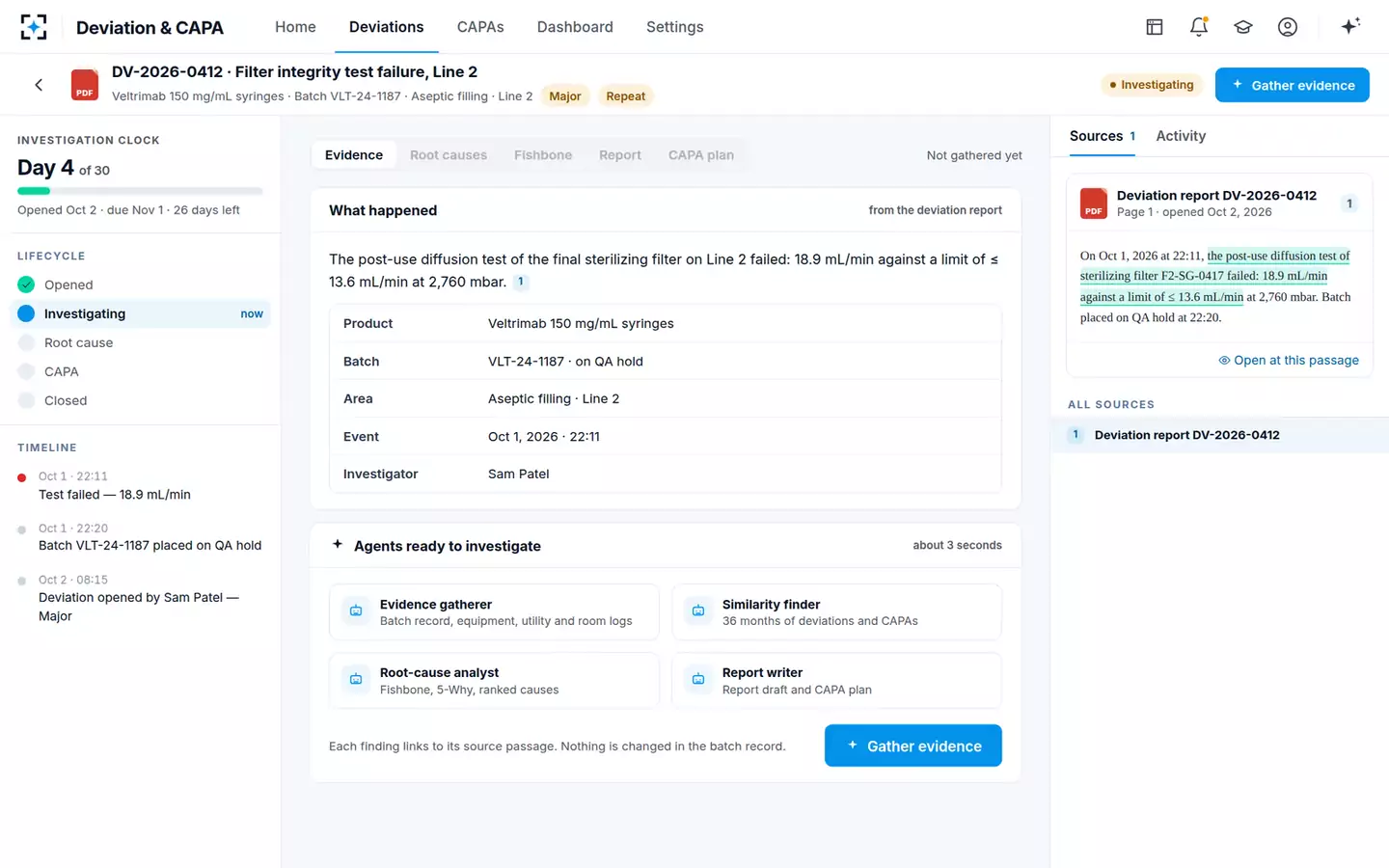Select 'Deviation report DV-2026-0412' under All Sources
This screenshot has width=1389, height=868.
[x=1220, y=435]
